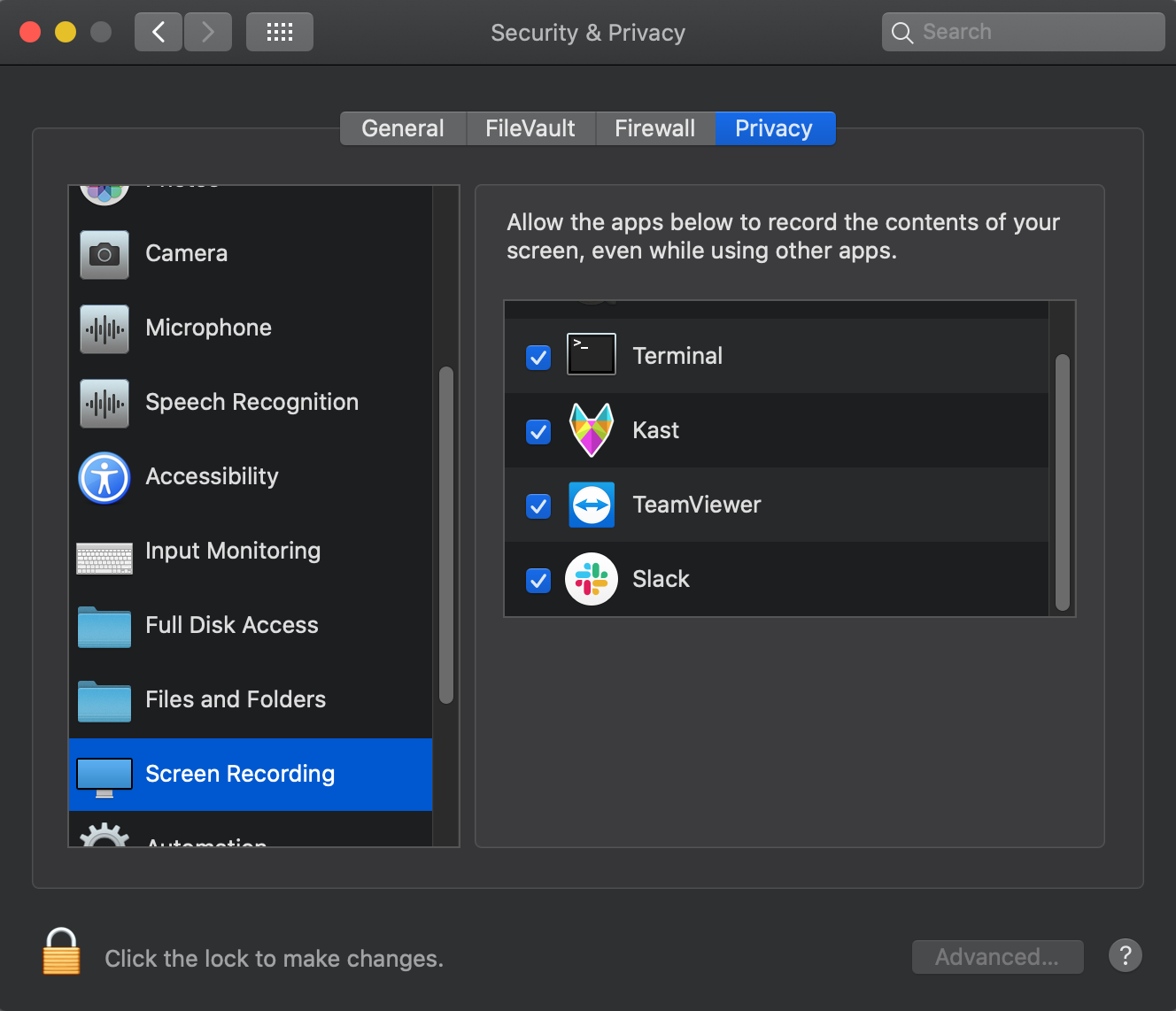The image size is (1176, 1011).
Task: Select the Accessibility icon in sidebar
Action: pos(104,478)
